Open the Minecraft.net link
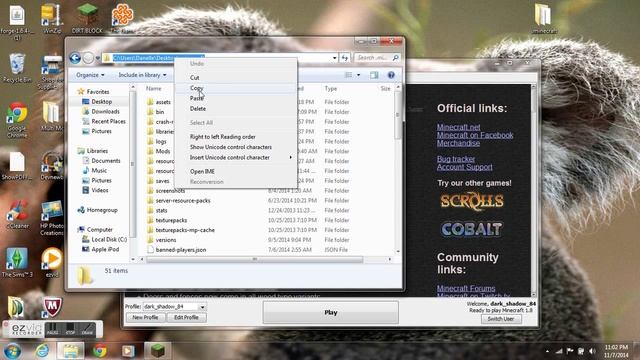The width and height of the screenshot is (640, 360). pos(458,127)
